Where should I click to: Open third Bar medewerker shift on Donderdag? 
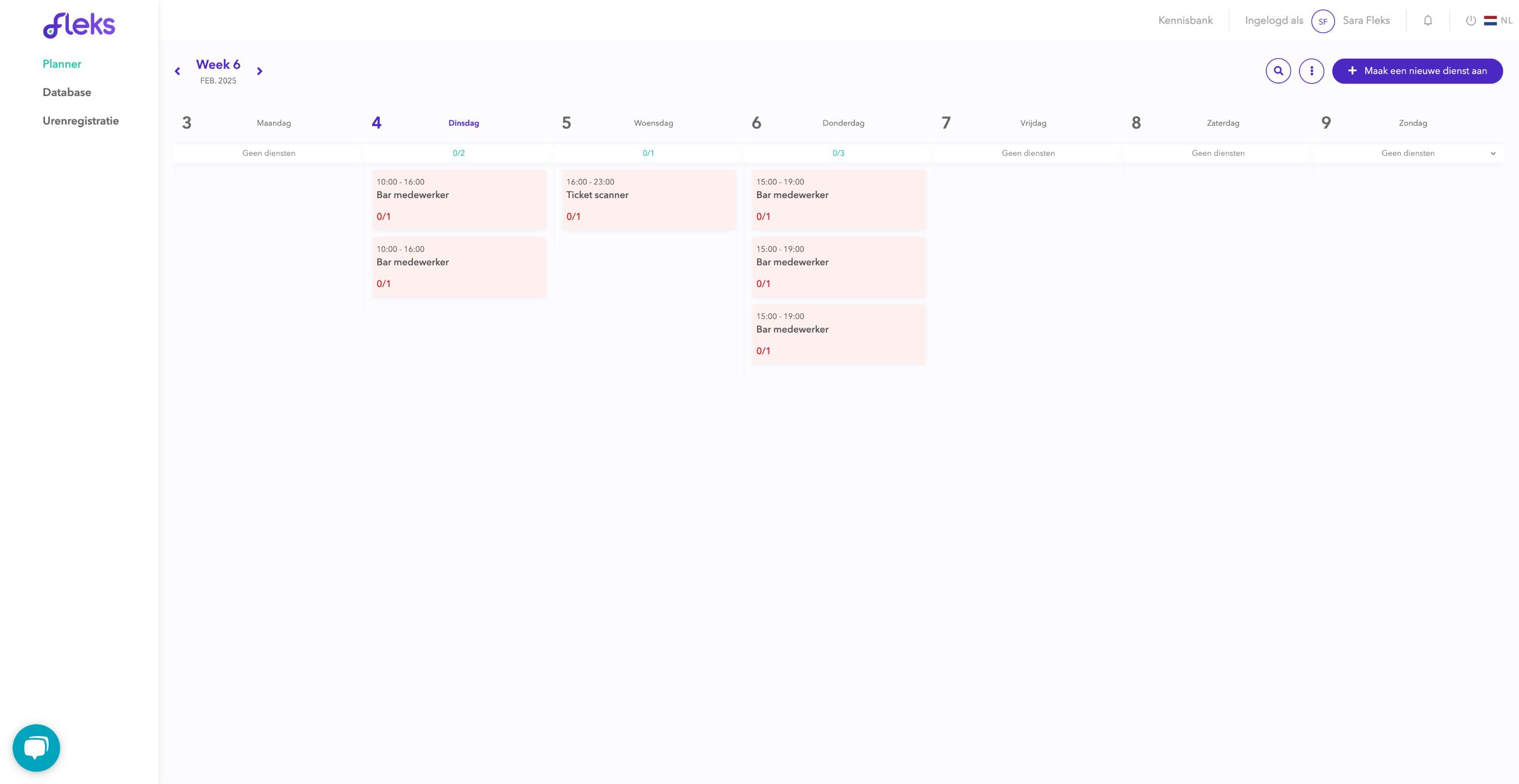[x=838, y=334]
